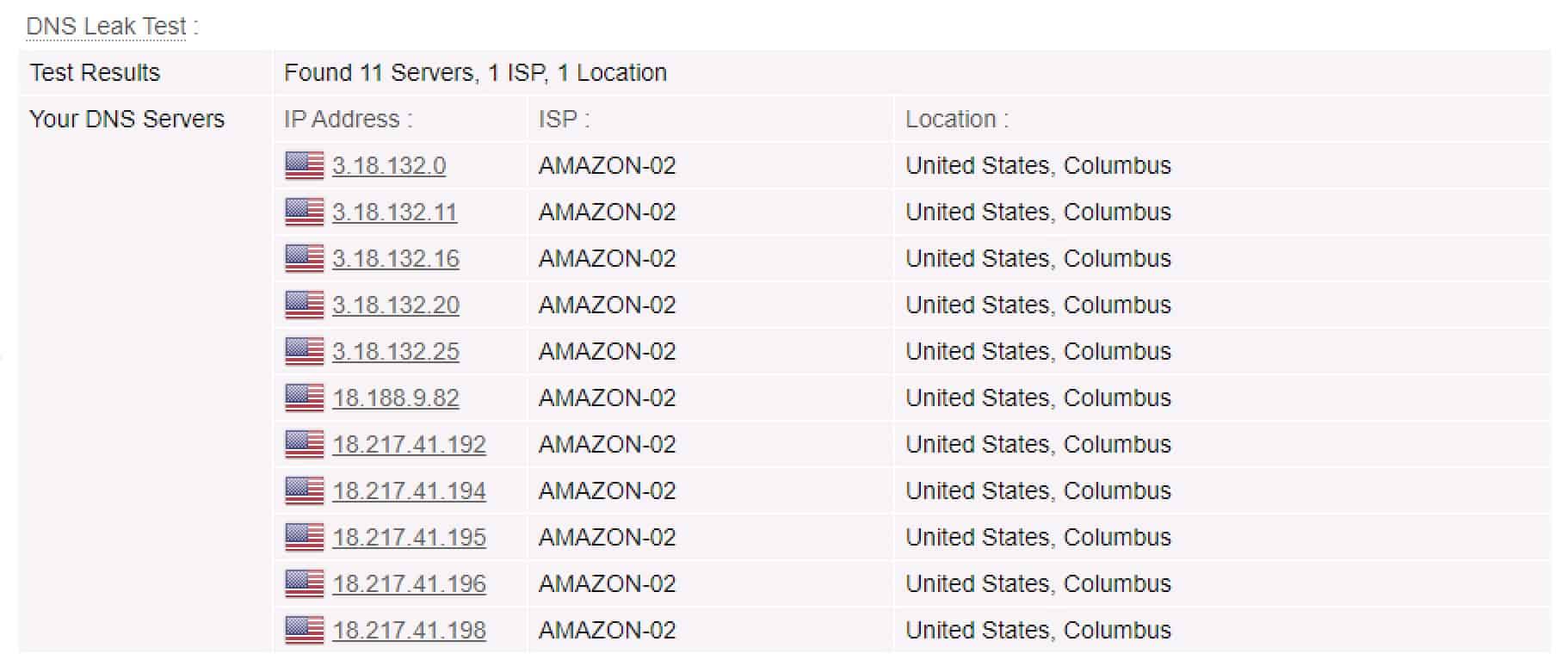The height and width of the screenshot is (666, 1568).
Task: Open the 18.217.41.196 IP link
Action: 410,583
